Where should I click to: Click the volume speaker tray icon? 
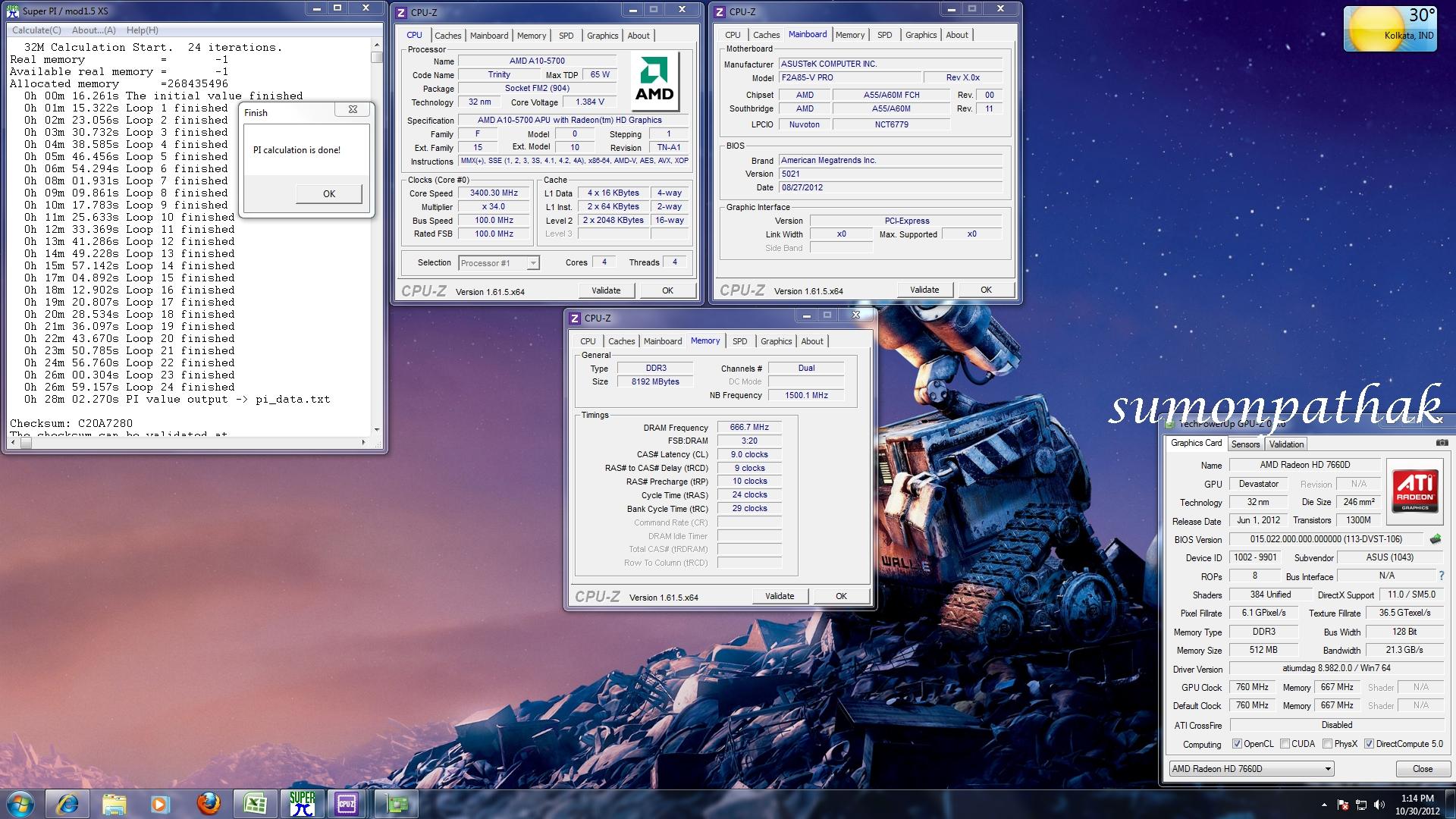coord(1379,805)
